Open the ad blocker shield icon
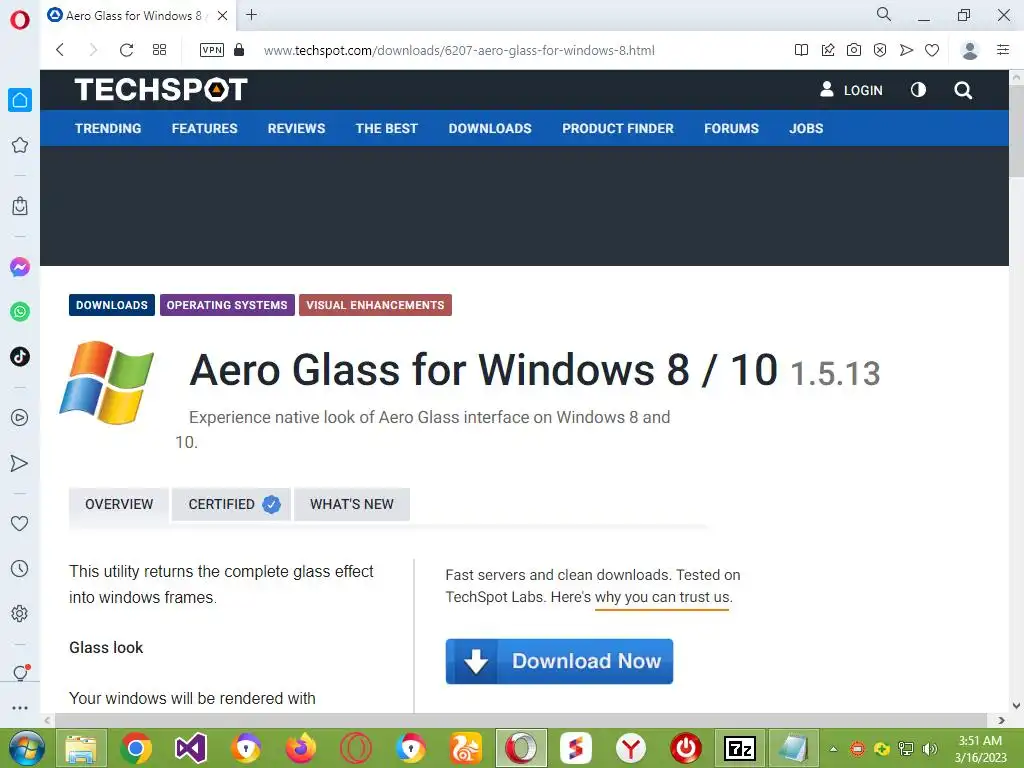Image resolution: width=1024 pixels, height=768 pixels. pyautogui.click(x=880, y=50)
